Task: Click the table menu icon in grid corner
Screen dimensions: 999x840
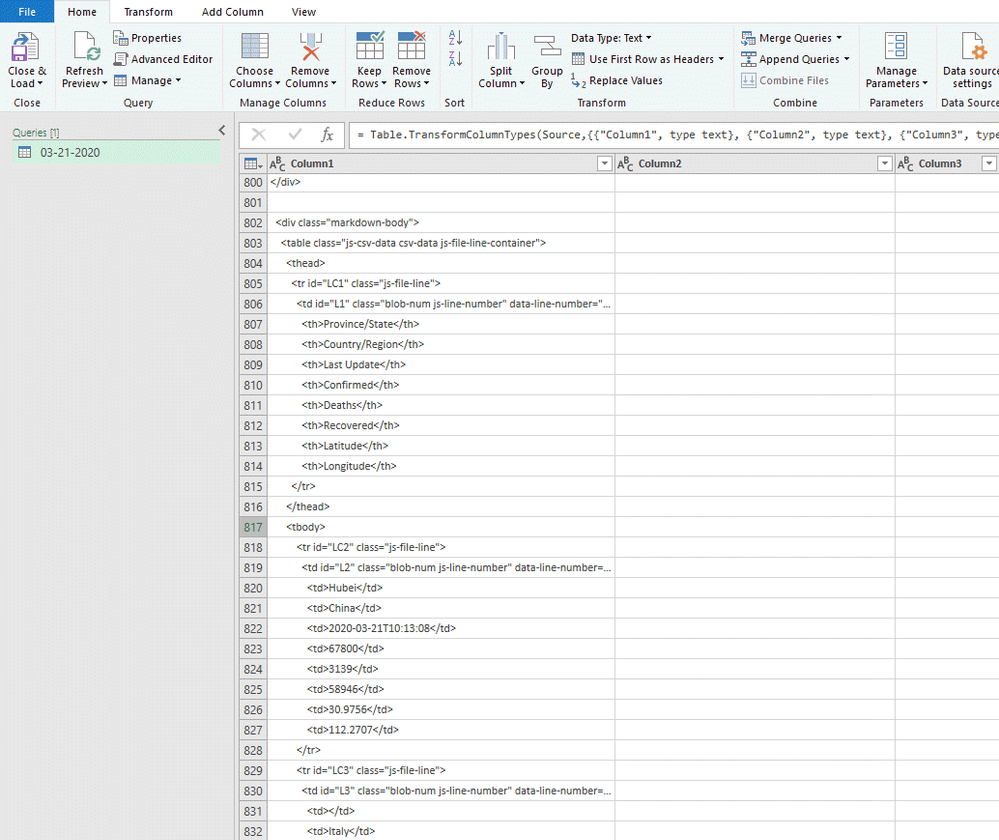Action: tap(253, 164)
